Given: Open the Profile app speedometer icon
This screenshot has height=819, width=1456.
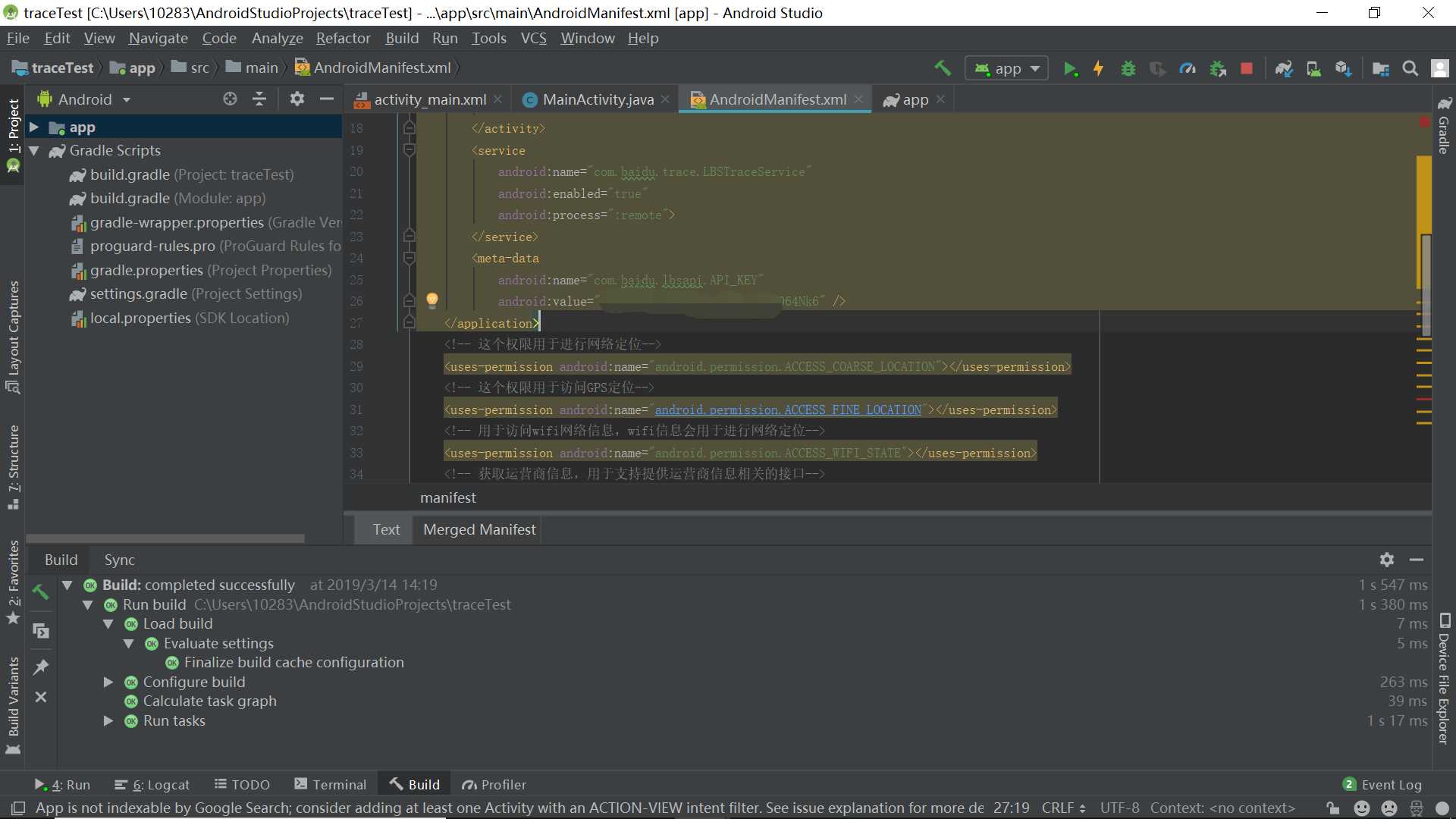Looking at the screenshot, I should [x=1188, y=69].
